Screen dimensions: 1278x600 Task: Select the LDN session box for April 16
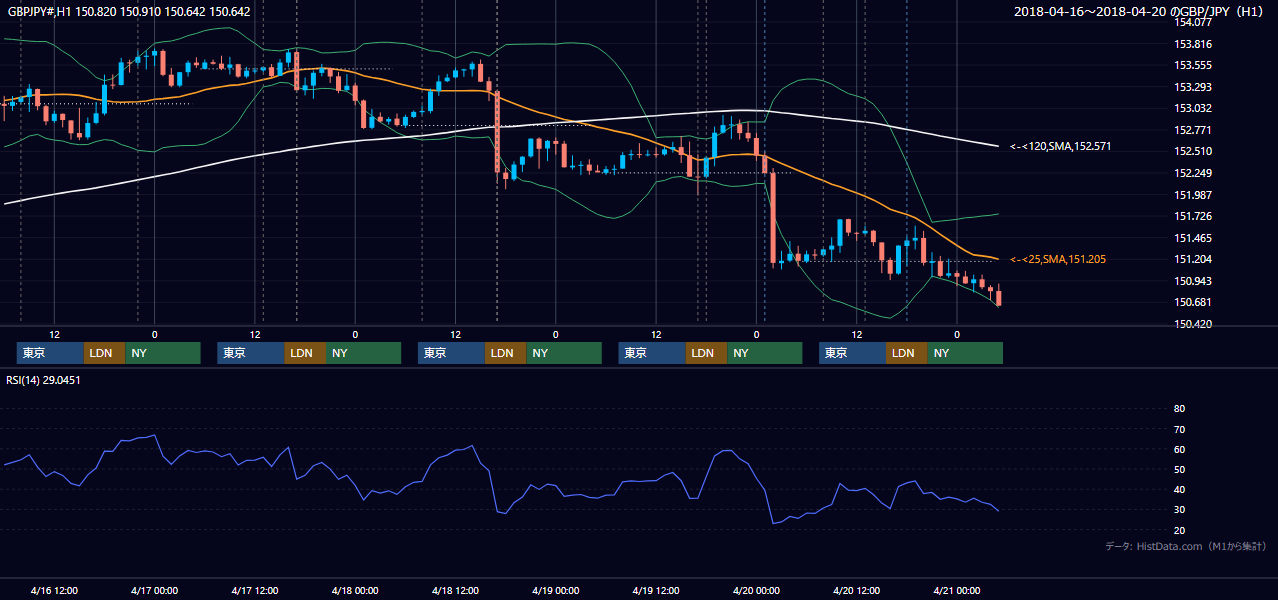coord(104,353)
